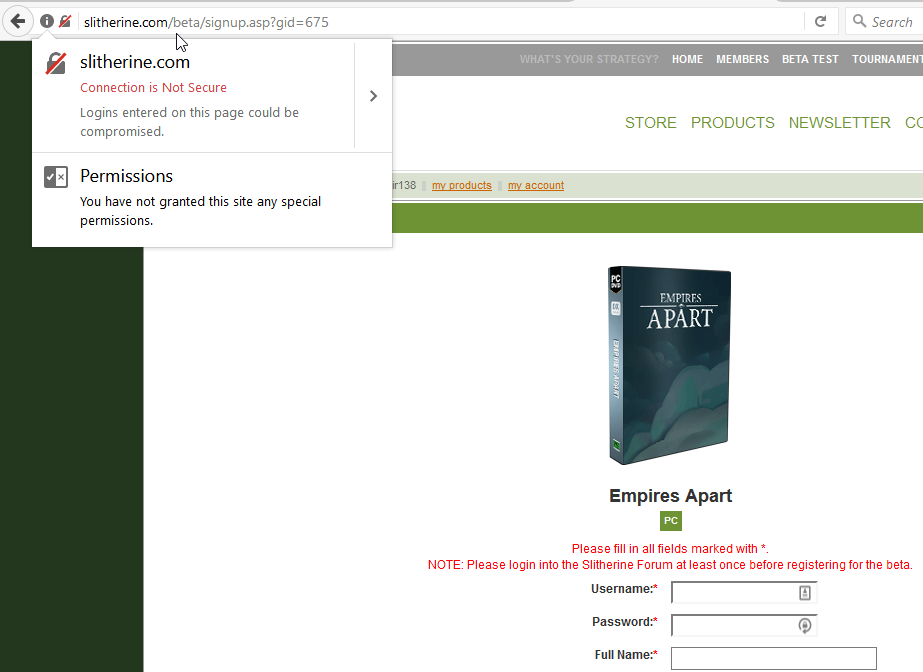Click the site information (i) icon

pos(47,22)
